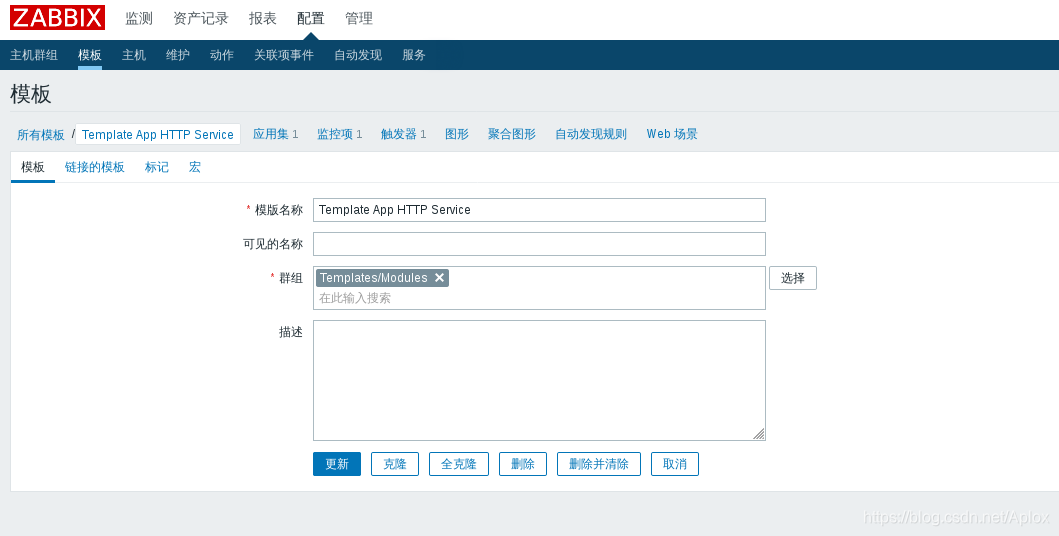Open the 触发器 1 link

point(403,134)
